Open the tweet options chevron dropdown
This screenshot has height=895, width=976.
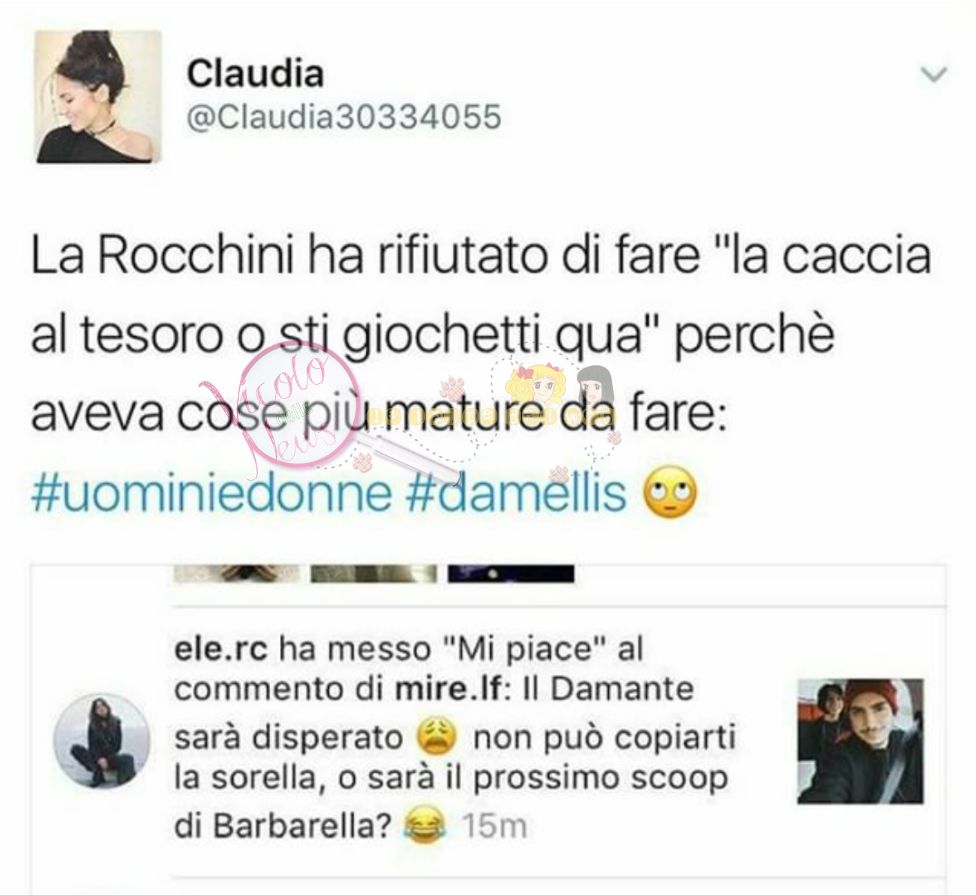[934, 75]
